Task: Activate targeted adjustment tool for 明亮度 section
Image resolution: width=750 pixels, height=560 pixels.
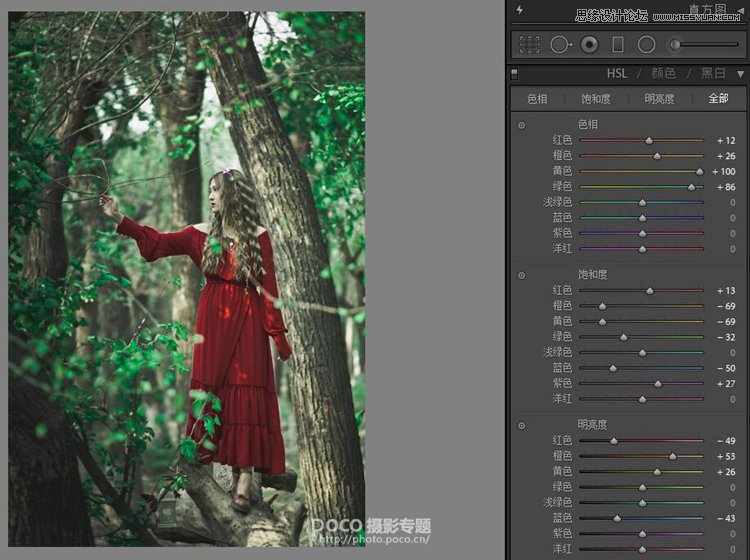Action: click(x=521, y=426)
